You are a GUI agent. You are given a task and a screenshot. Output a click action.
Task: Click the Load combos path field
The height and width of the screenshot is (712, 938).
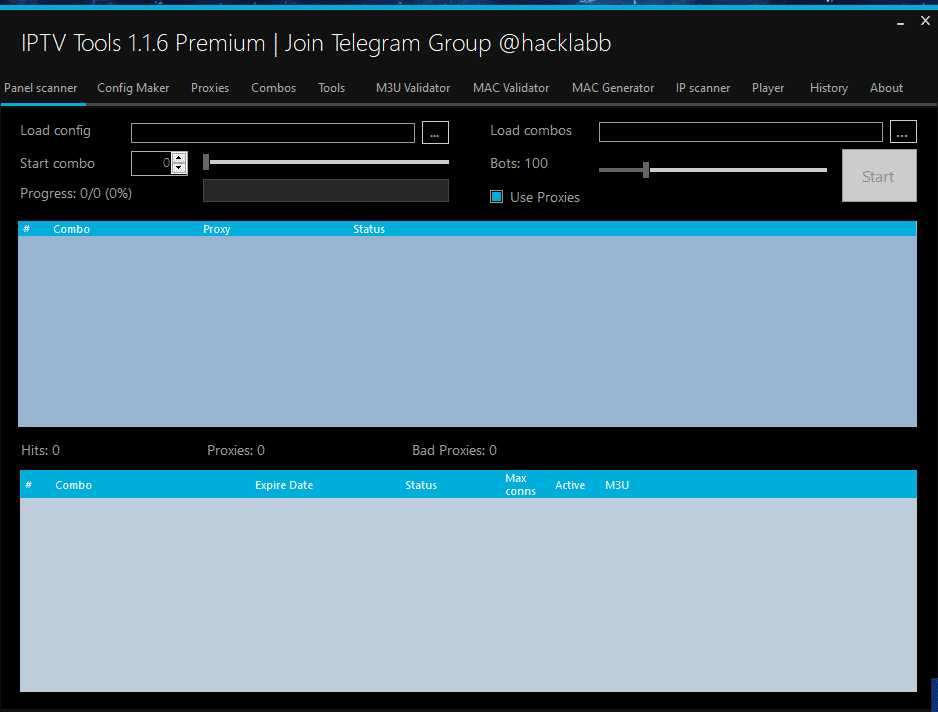click(740, 132)
